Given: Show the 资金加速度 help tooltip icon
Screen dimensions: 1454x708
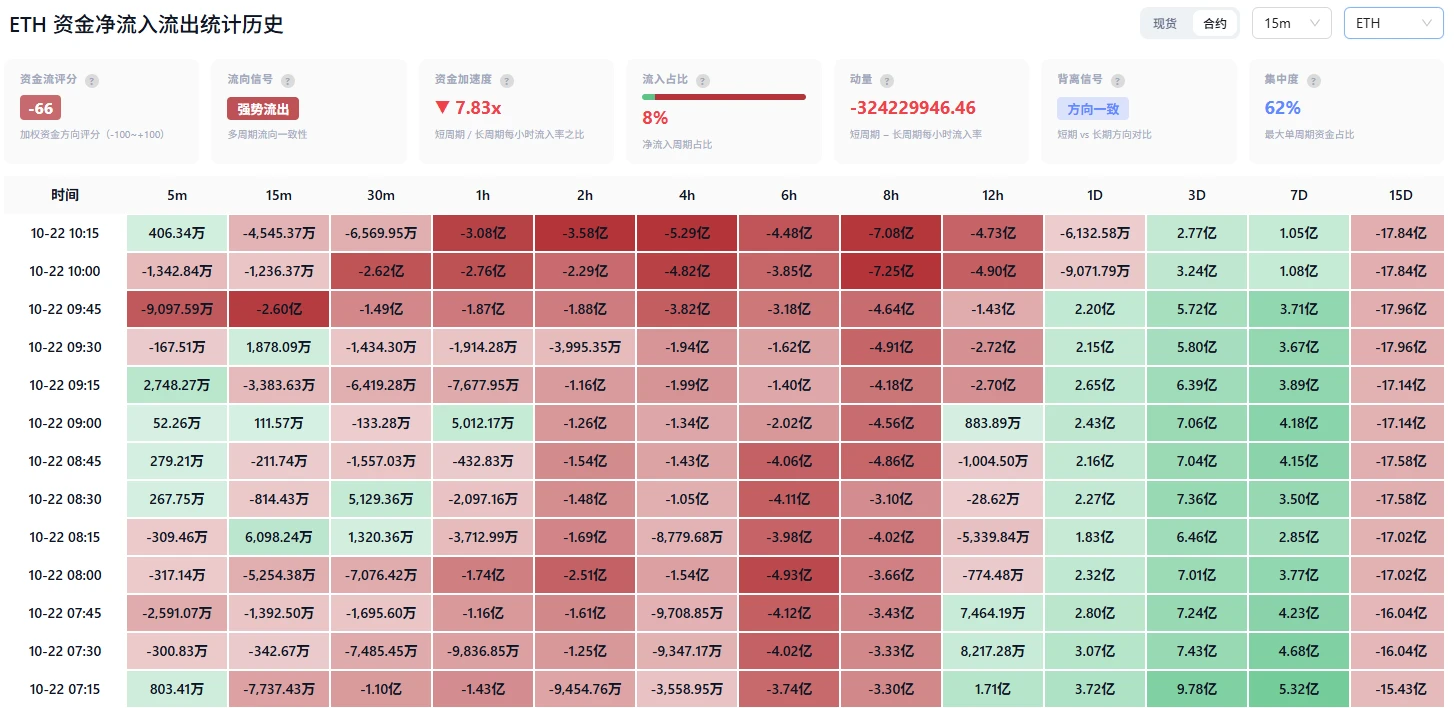Looking at the screenshot, I should point(507,80).
